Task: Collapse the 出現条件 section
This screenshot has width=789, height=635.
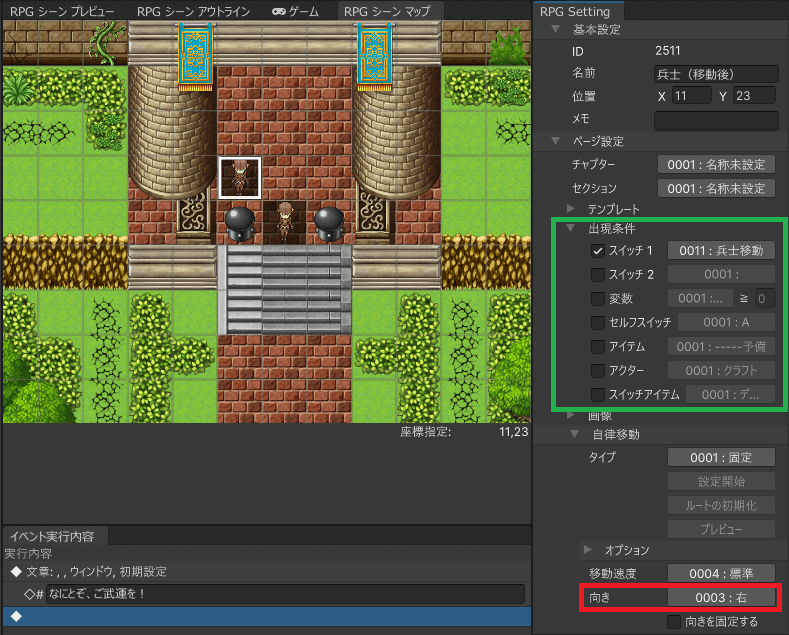Action: pos(572,228)
